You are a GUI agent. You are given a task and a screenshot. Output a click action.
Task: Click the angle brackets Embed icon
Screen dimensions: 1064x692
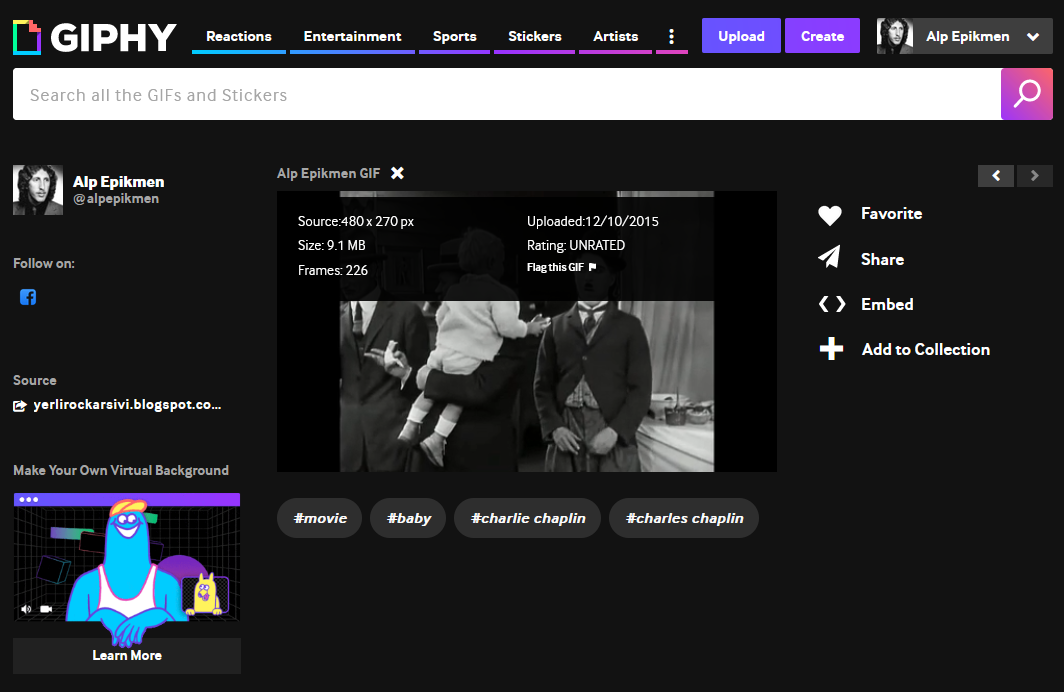831,304
